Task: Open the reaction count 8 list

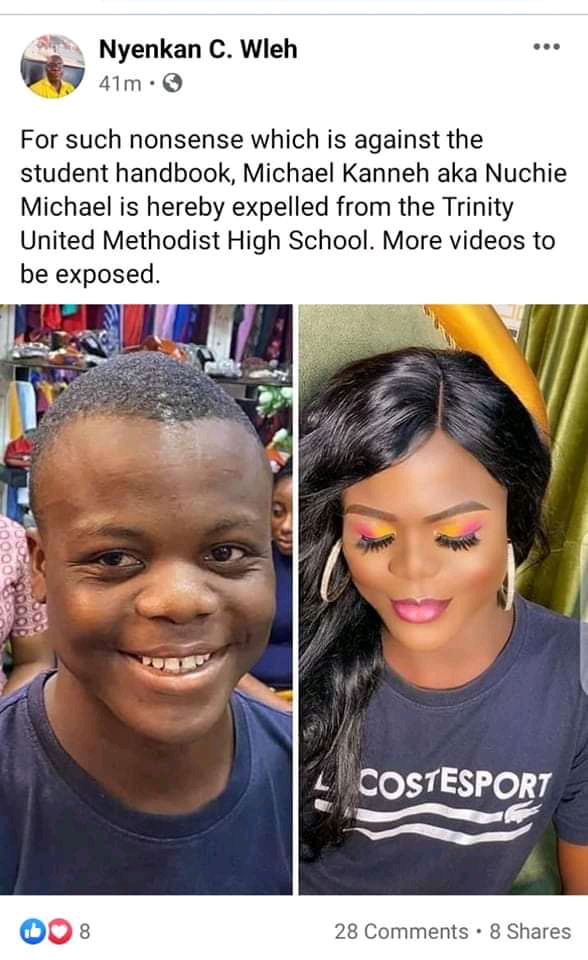Action: [85, 931]
